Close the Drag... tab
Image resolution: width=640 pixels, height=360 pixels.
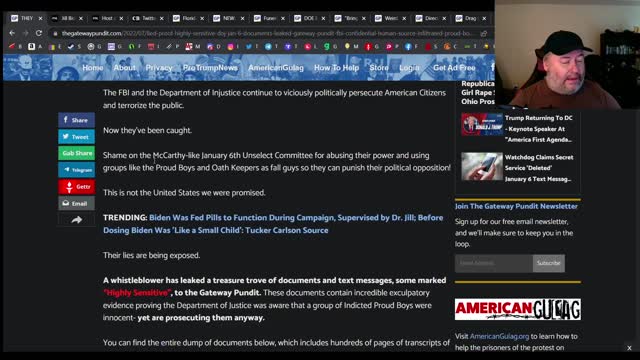click(x=484, y=18)
